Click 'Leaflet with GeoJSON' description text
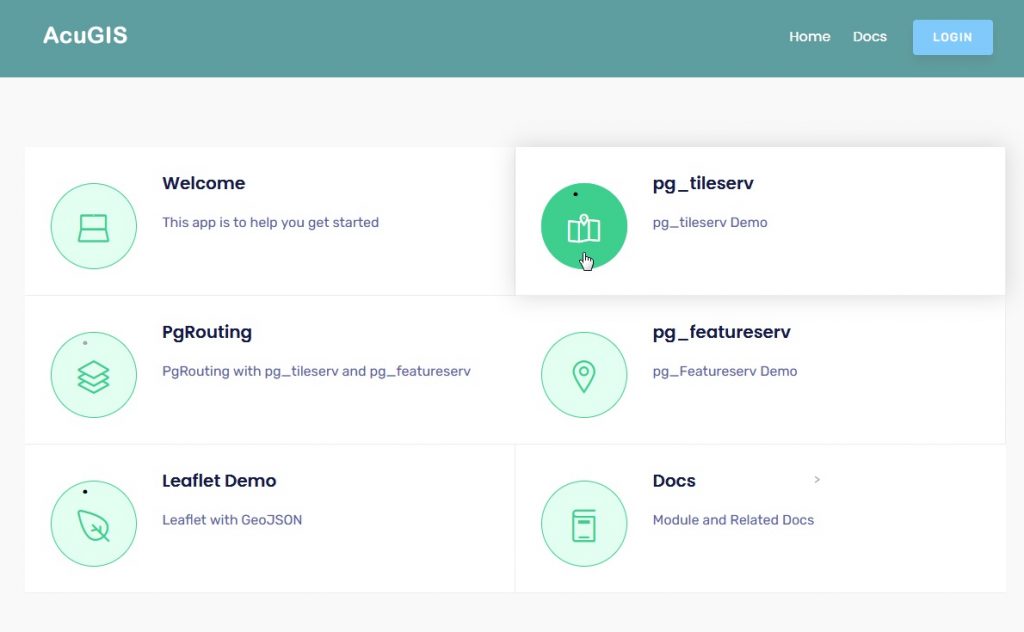Image resolution: width=1024 pixels, height=632 pixels. pyautogui.click(x=232, y=520)
